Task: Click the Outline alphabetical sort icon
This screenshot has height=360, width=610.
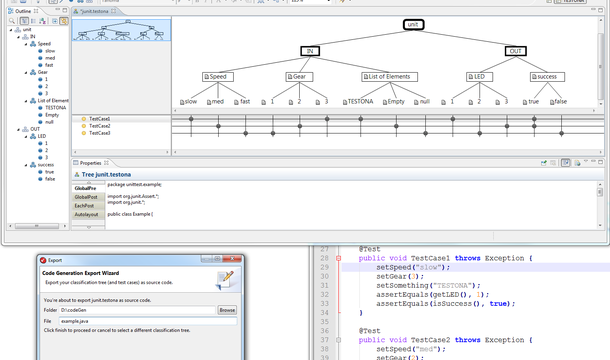Action: (x=42, y=21)
